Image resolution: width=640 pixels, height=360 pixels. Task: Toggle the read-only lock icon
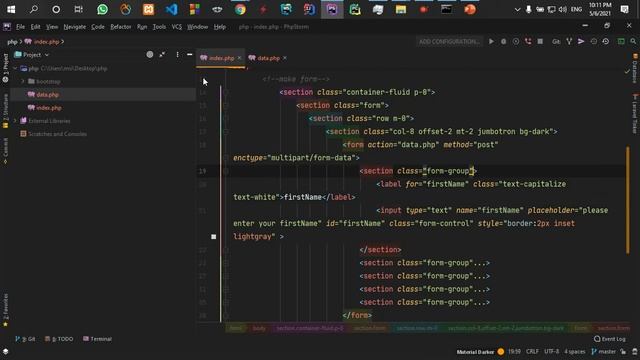pyautogui.click(x=623, y=352)
